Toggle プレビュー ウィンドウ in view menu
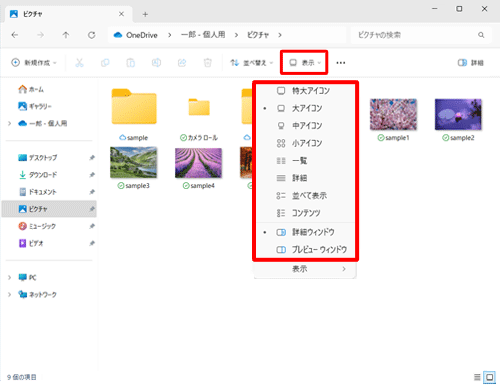500x388 pixels. [x=305, y=249]
